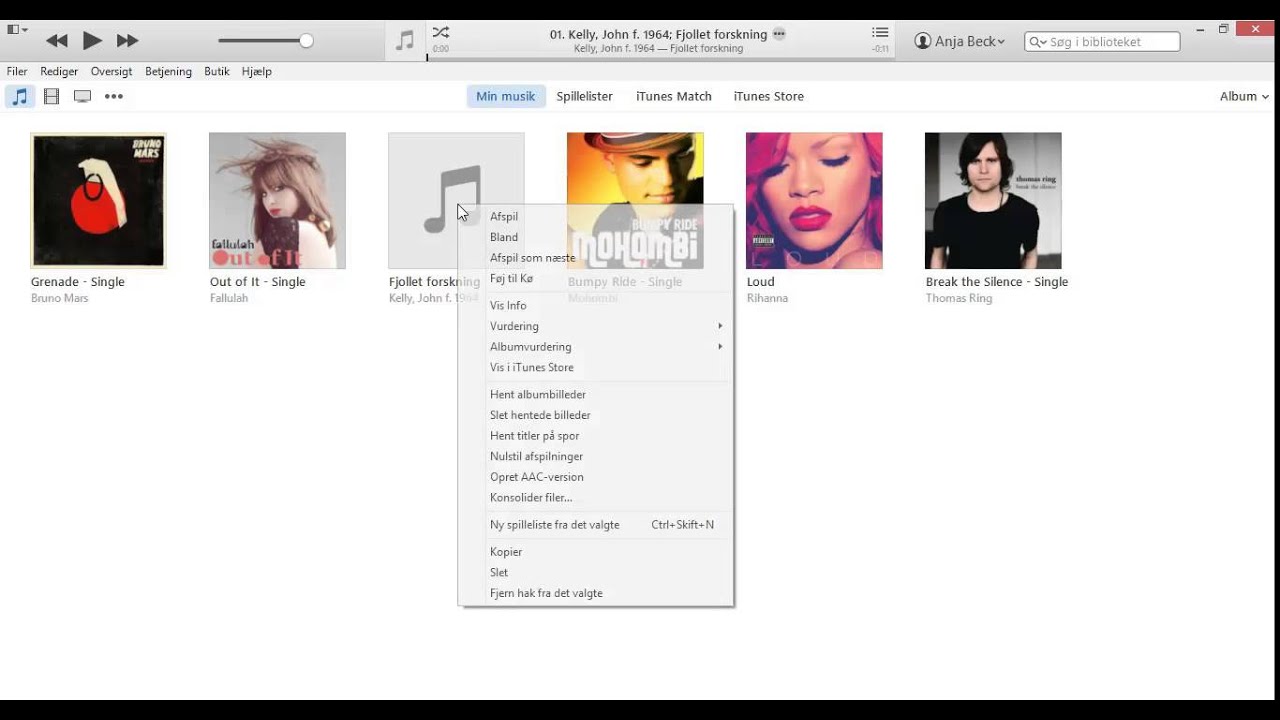Screen dimensions: 1280x720
Task: Click the now playing album art note
Action: coord(405,41)
